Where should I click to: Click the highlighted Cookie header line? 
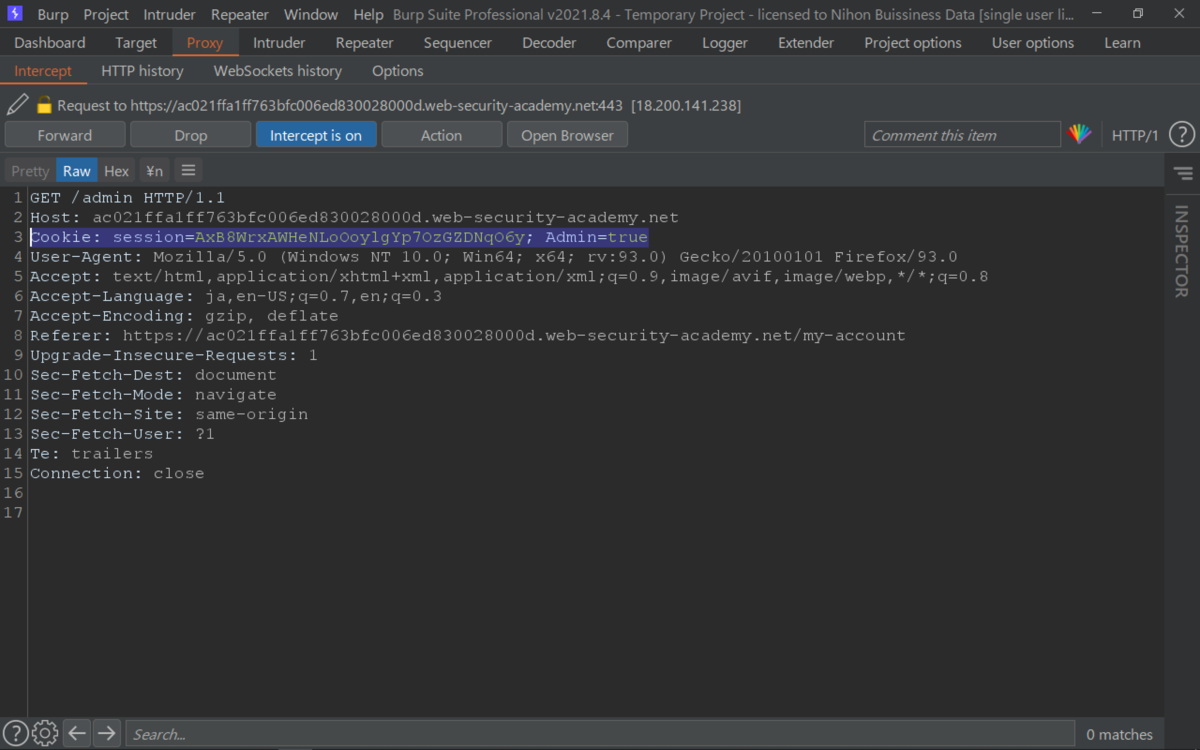[339, 237]
